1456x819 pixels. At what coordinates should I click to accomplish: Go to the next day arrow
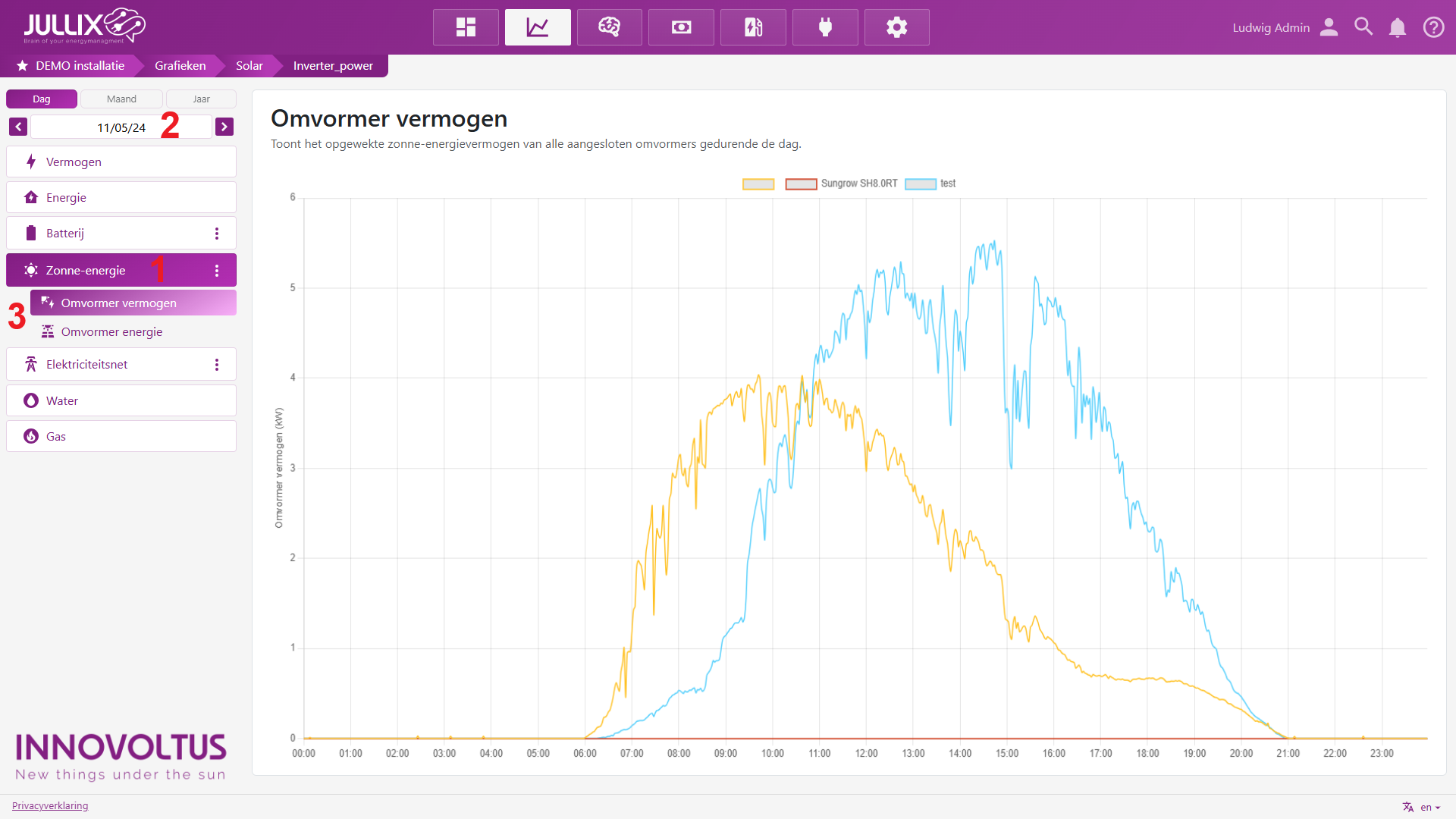click(x=224, y=127)
